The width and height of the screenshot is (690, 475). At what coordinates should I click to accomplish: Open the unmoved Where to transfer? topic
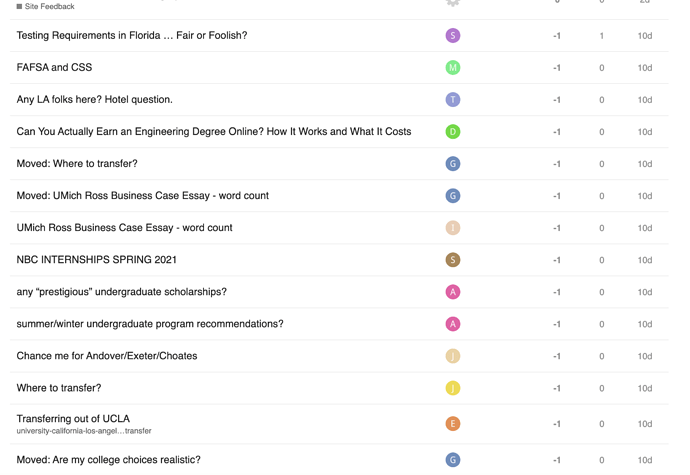tap(59, 388)
